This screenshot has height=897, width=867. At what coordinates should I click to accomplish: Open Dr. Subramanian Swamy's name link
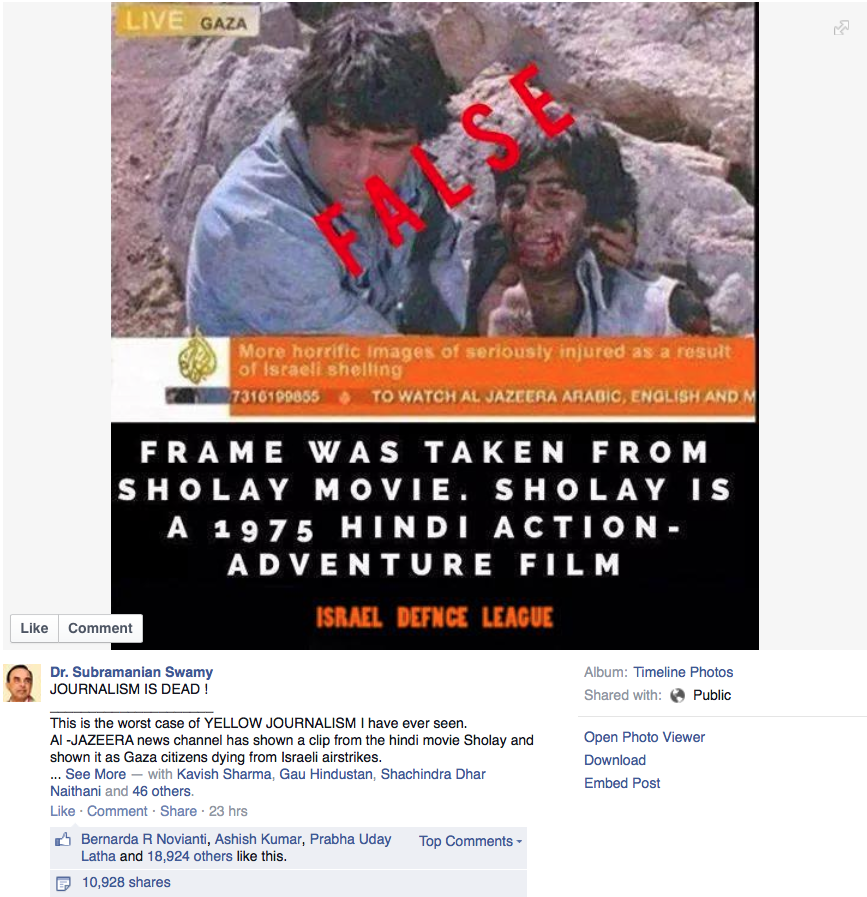click(x=132, y=672)
